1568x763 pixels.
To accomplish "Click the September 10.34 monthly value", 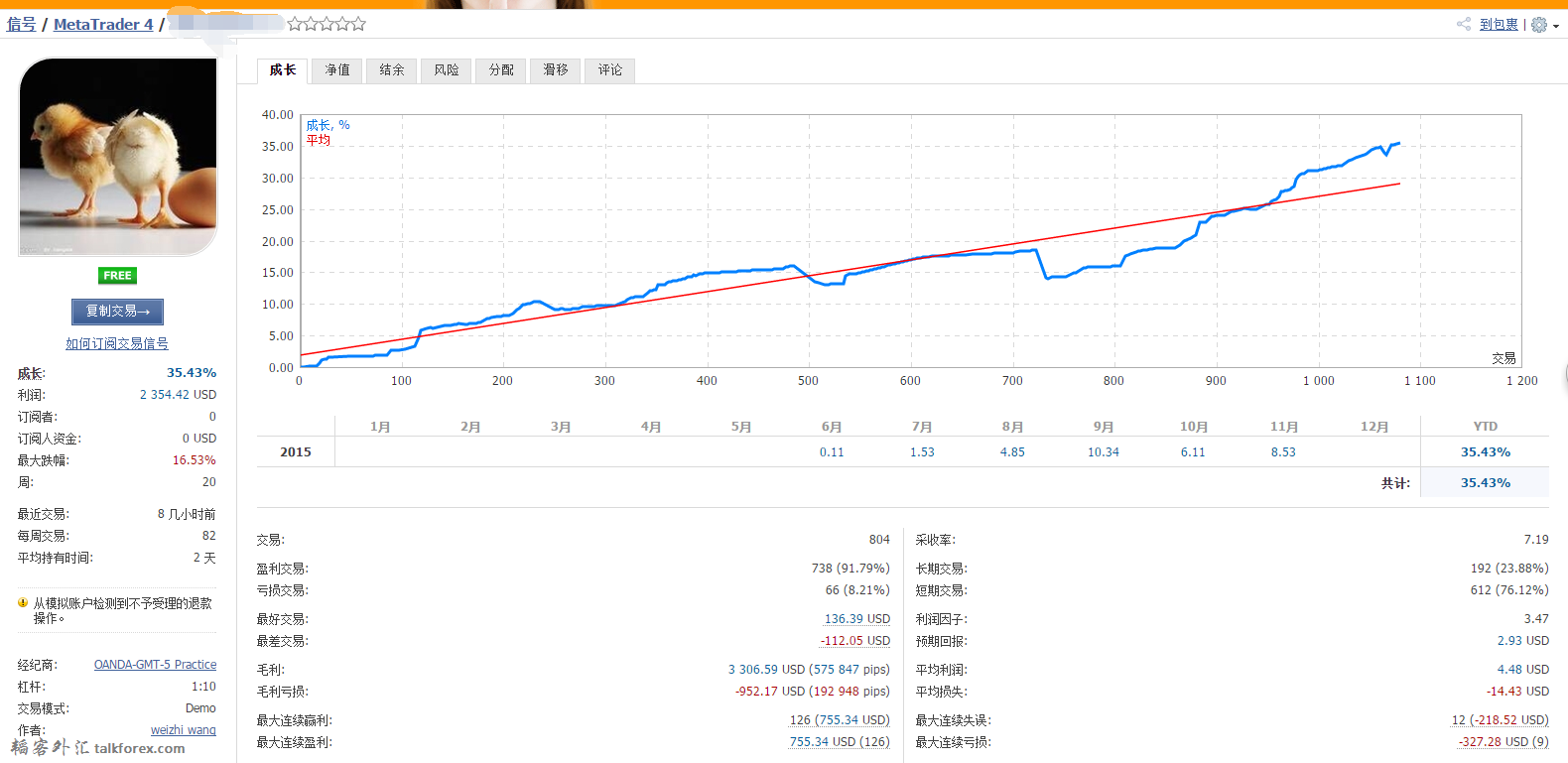I will pos(1104,452).
